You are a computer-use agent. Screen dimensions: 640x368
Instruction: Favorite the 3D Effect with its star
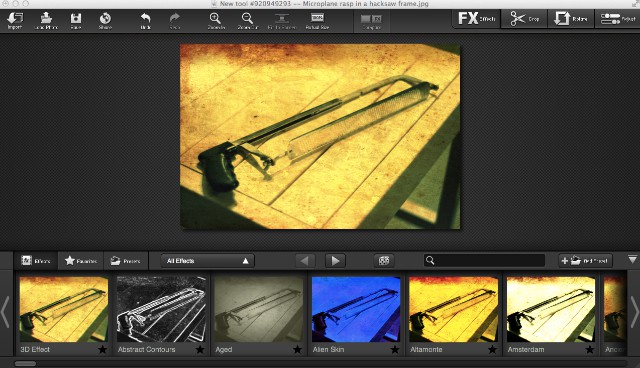[102, 350]
